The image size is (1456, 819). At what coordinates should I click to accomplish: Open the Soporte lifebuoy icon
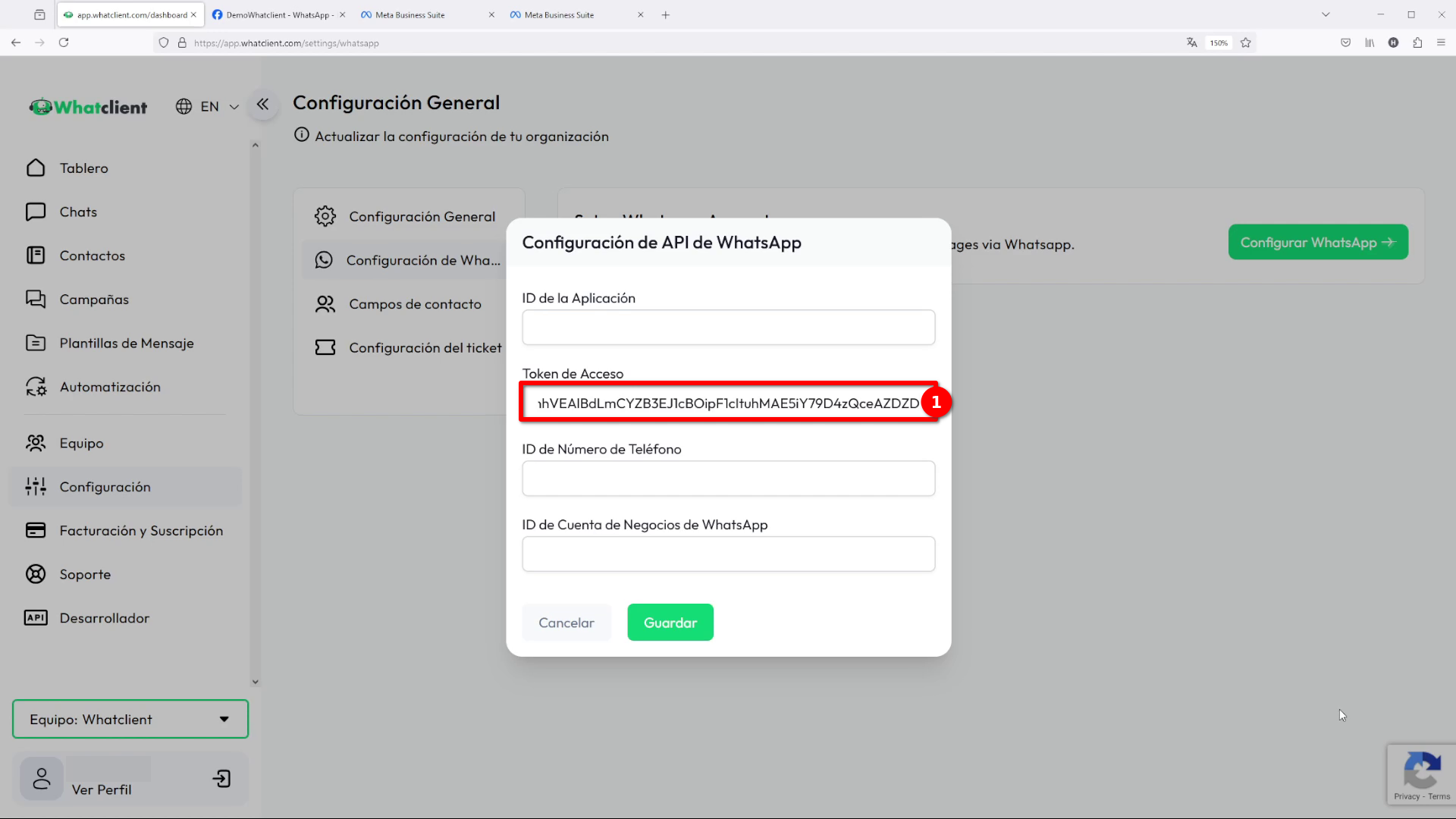[x=36, y=574]
